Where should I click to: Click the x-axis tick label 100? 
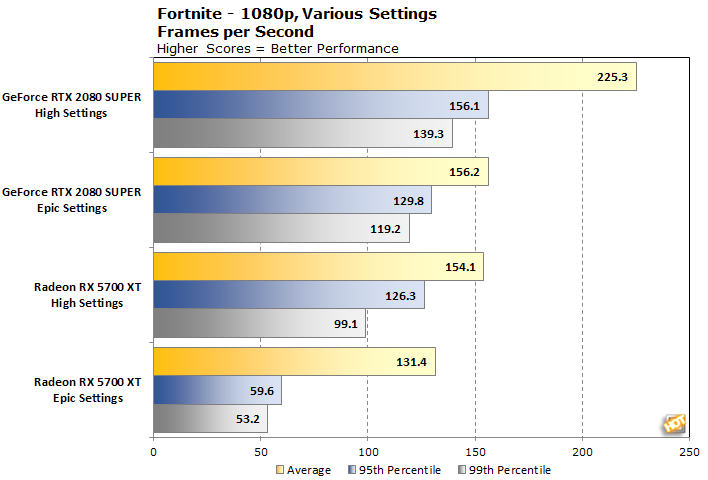[368, 452]
